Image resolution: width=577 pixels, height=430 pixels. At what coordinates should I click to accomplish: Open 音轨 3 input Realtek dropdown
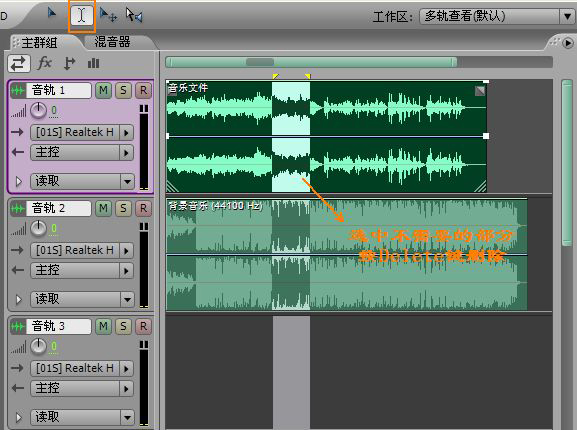point(82,368)
